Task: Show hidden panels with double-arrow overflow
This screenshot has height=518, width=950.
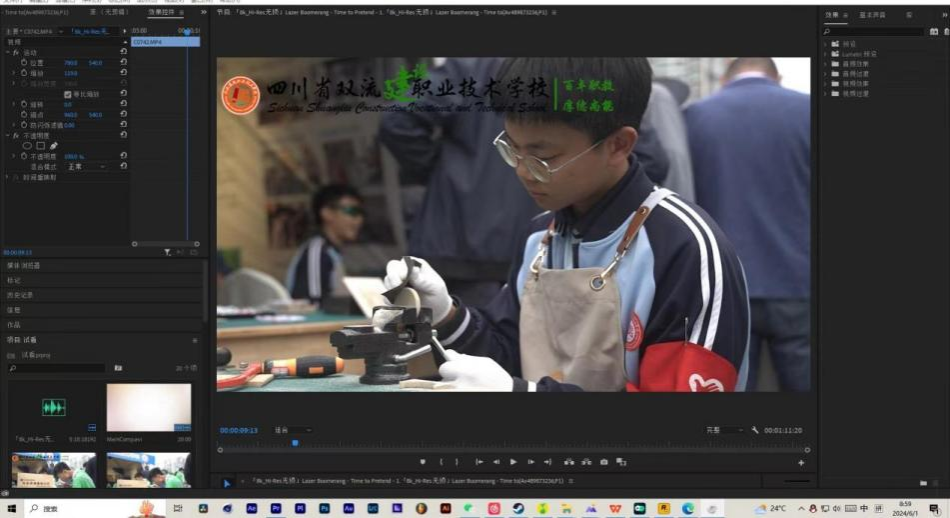Action: tap(204, 12)
